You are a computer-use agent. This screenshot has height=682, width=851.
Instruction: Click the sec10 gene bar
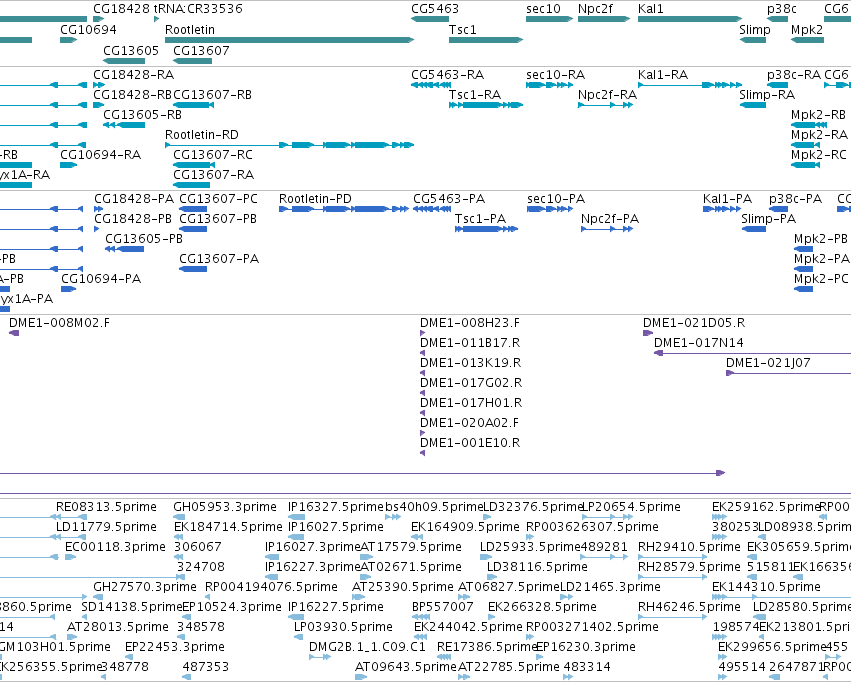[x=549, y=19]
